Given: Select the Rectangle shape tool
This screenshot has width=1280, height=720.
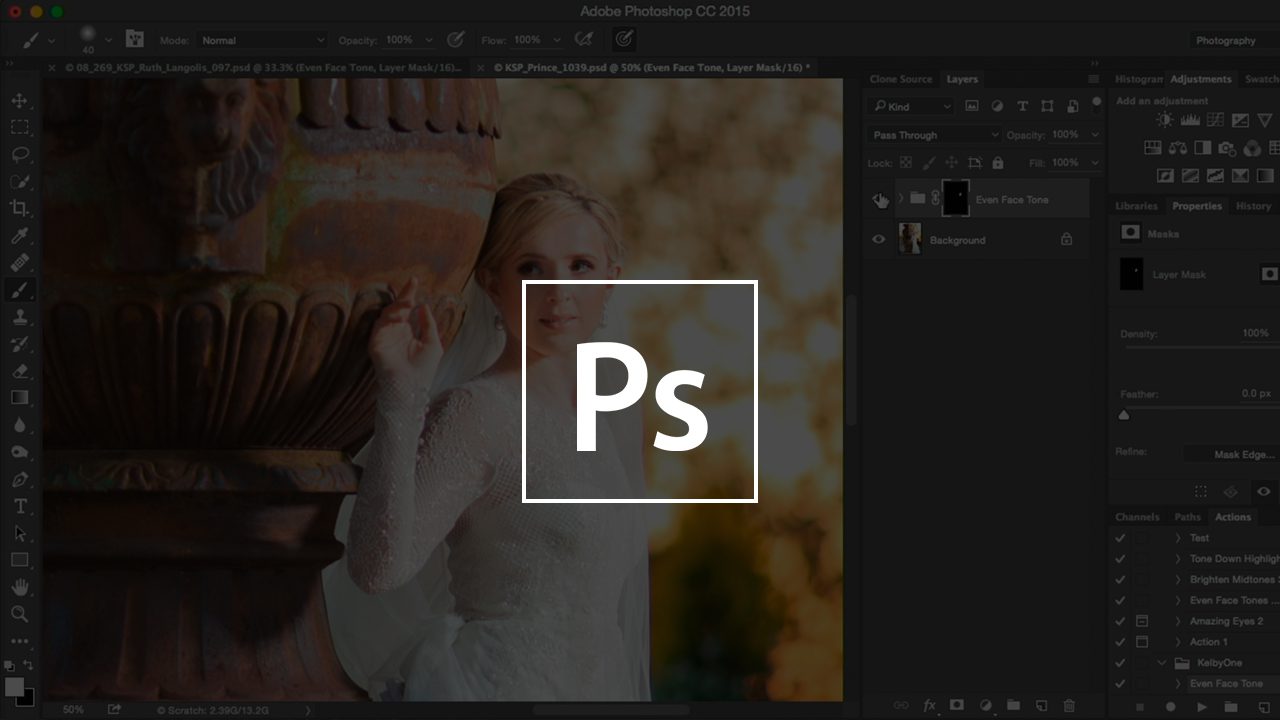Looking at the screenshot, I should pyautogui.click(x=19, y=560).
